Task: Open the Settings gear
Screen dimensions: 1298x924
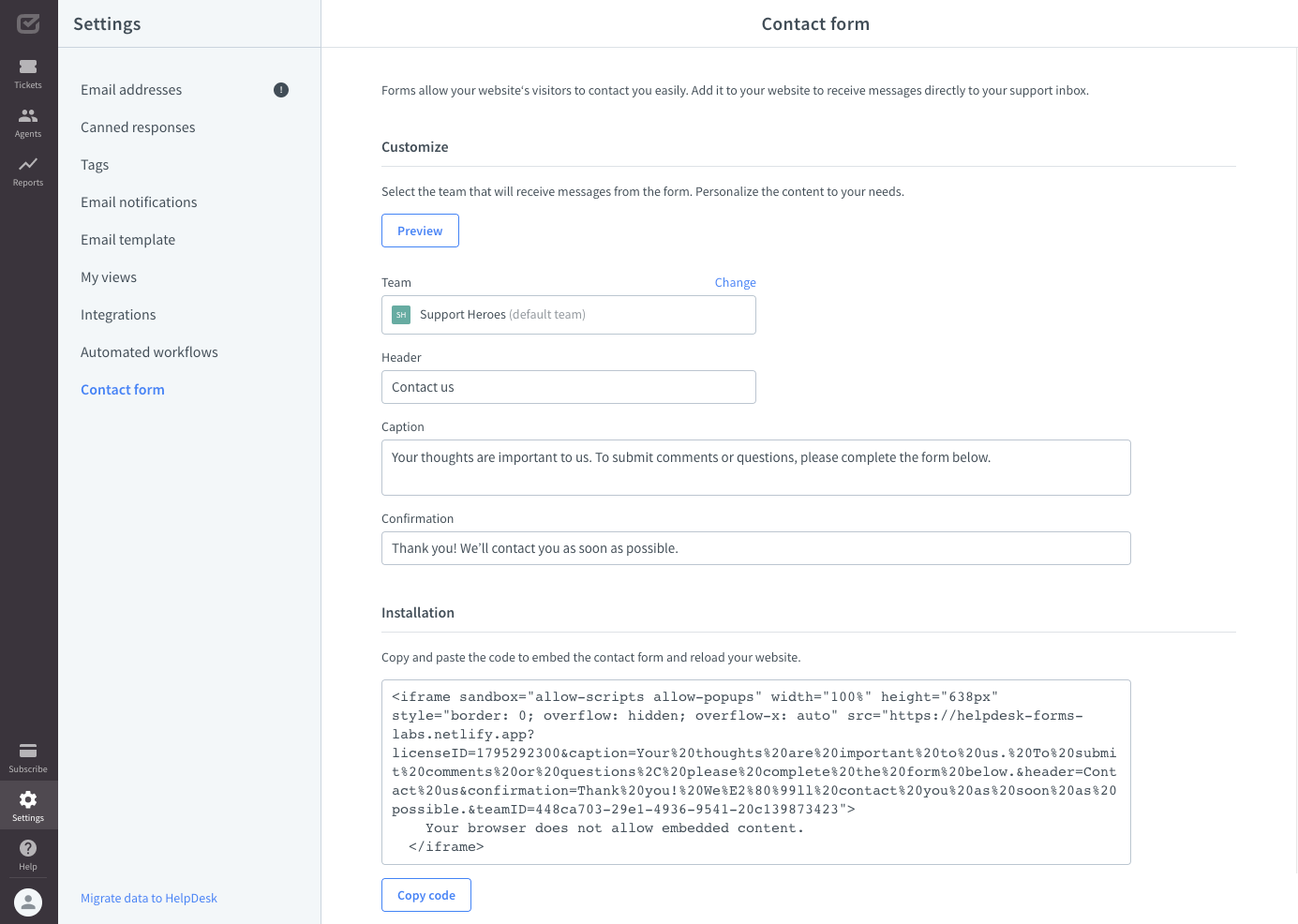Action: (x=27, y=804)
